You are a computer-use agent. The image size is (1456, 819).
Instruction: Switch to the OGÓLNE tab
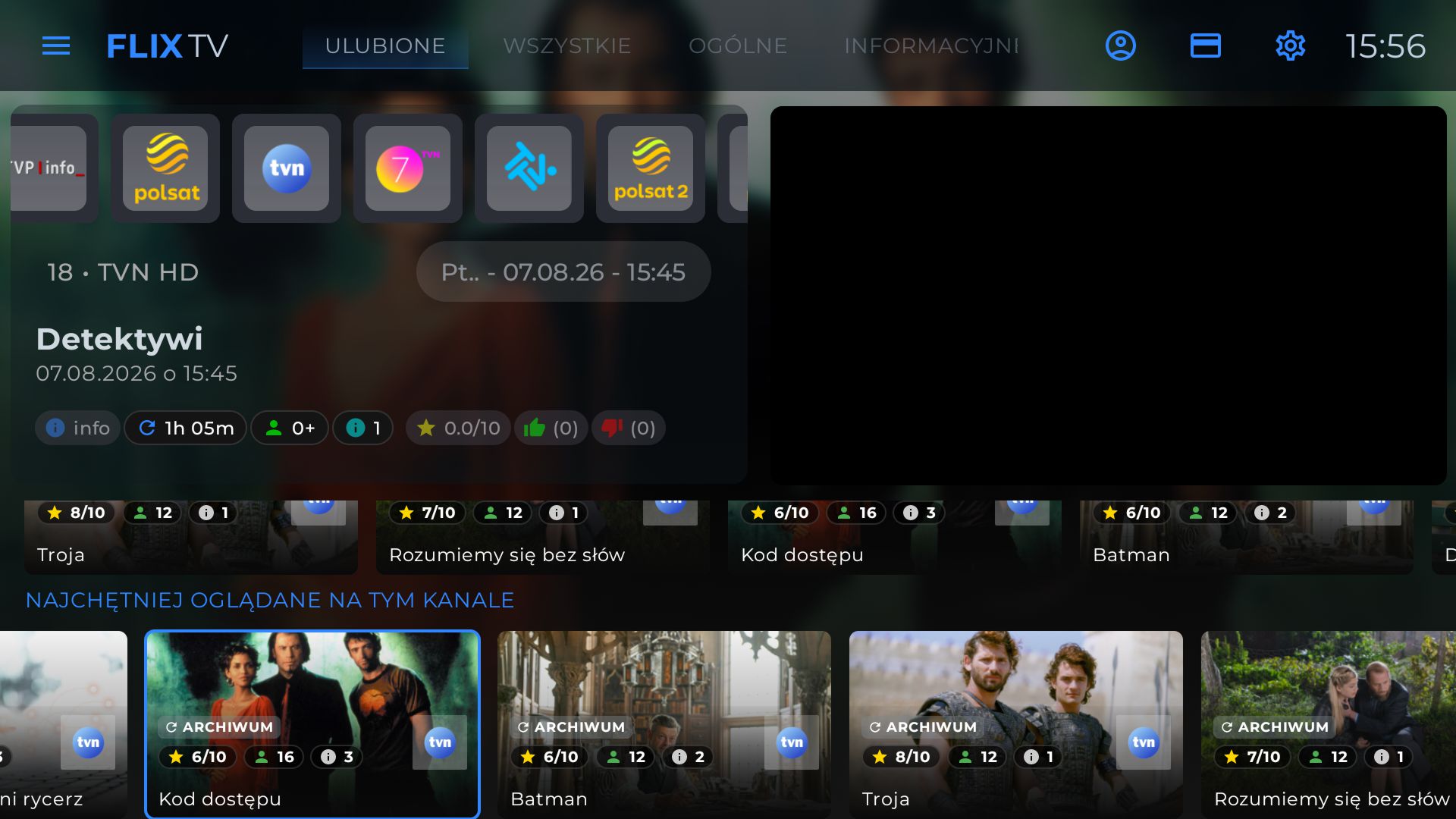click(738, 46)
